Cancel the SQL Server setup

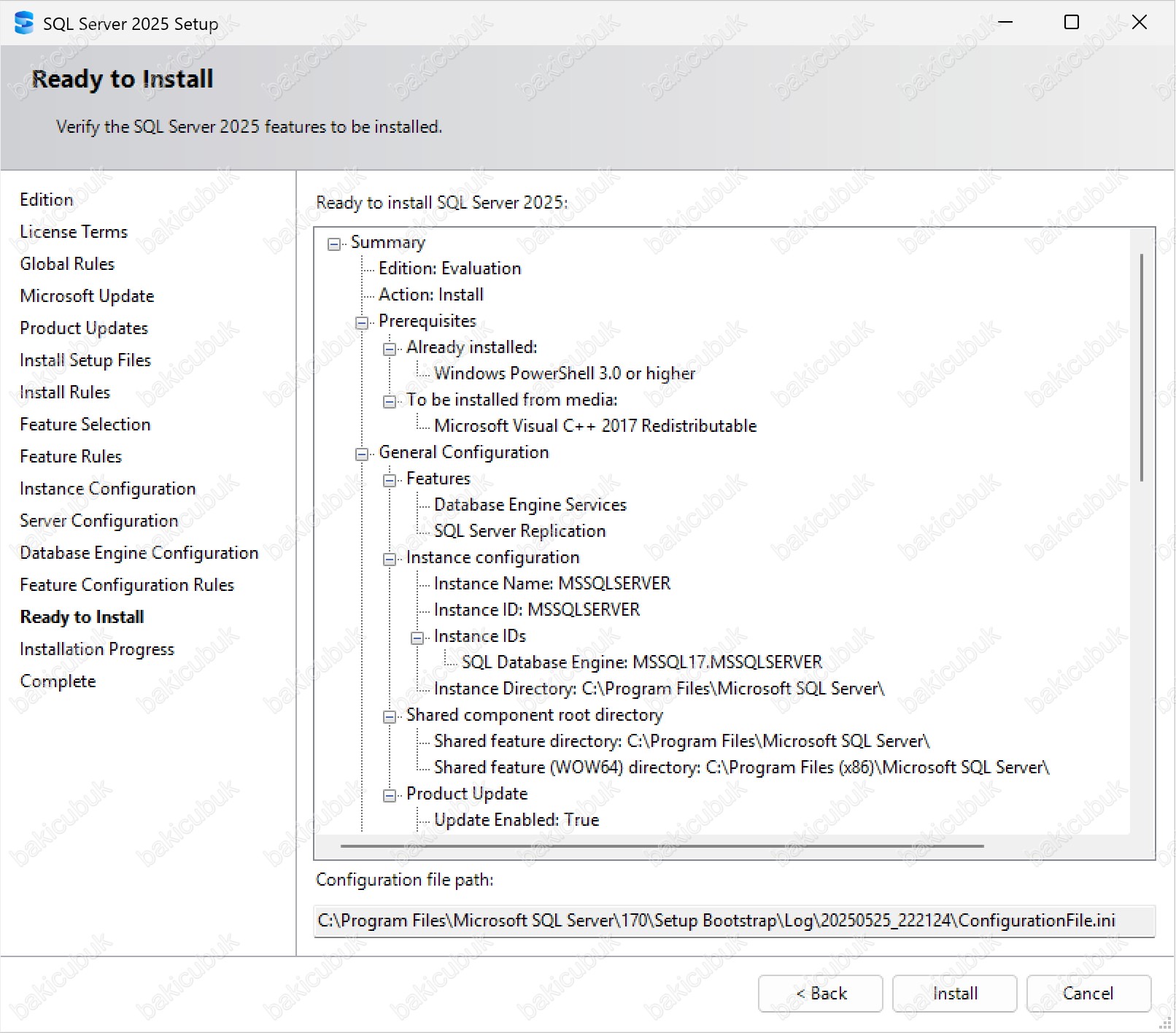coord(1088,994)
